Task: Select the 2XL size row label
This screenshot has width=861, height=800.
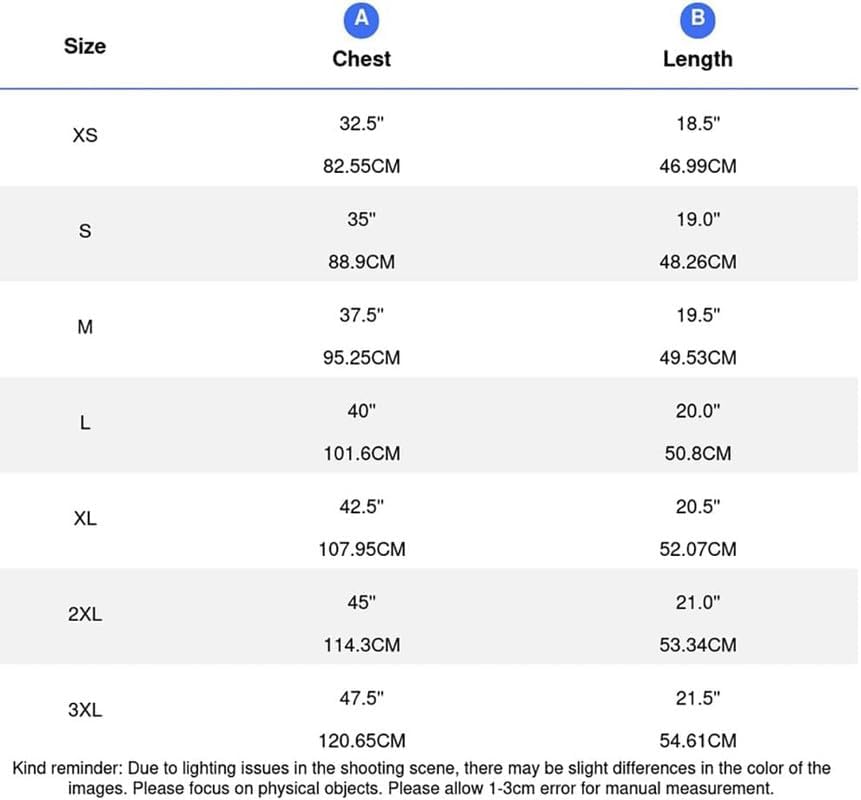Action: pos(85,615)
